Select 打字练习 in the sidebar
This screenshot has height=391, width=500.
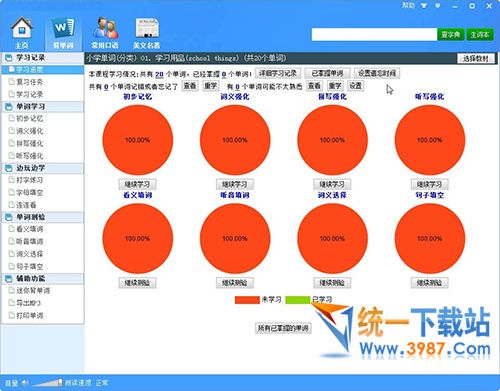click(29, 180)
